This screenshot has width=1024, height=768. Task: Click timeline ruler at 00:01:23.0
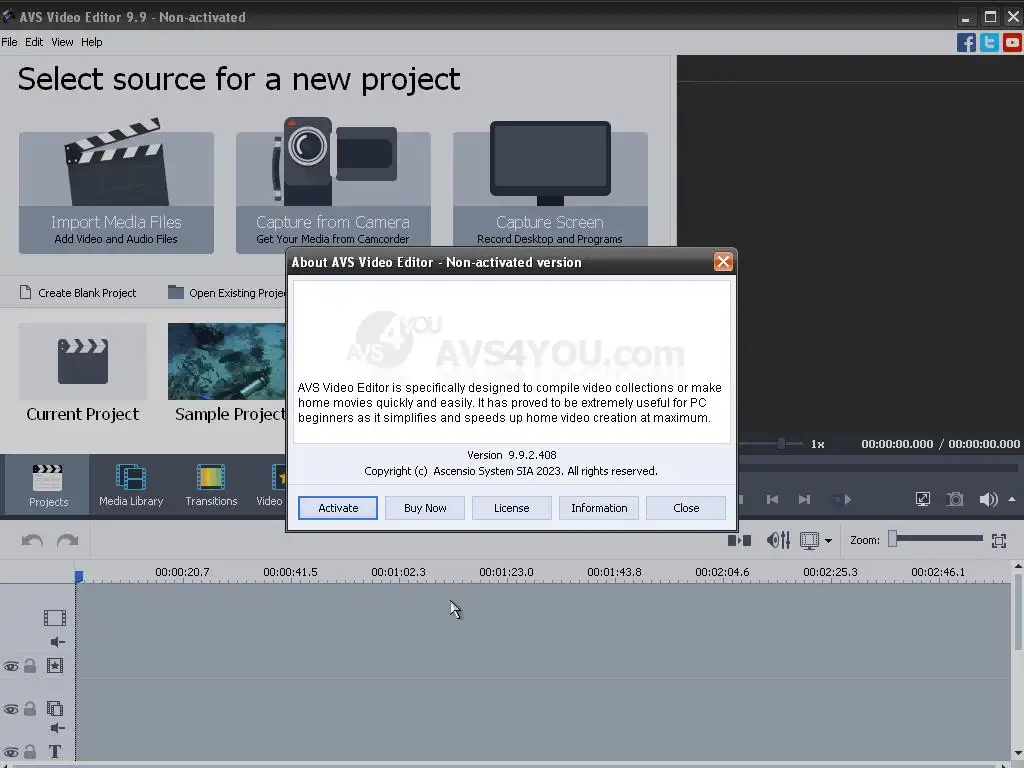click(x=506, y=572)
